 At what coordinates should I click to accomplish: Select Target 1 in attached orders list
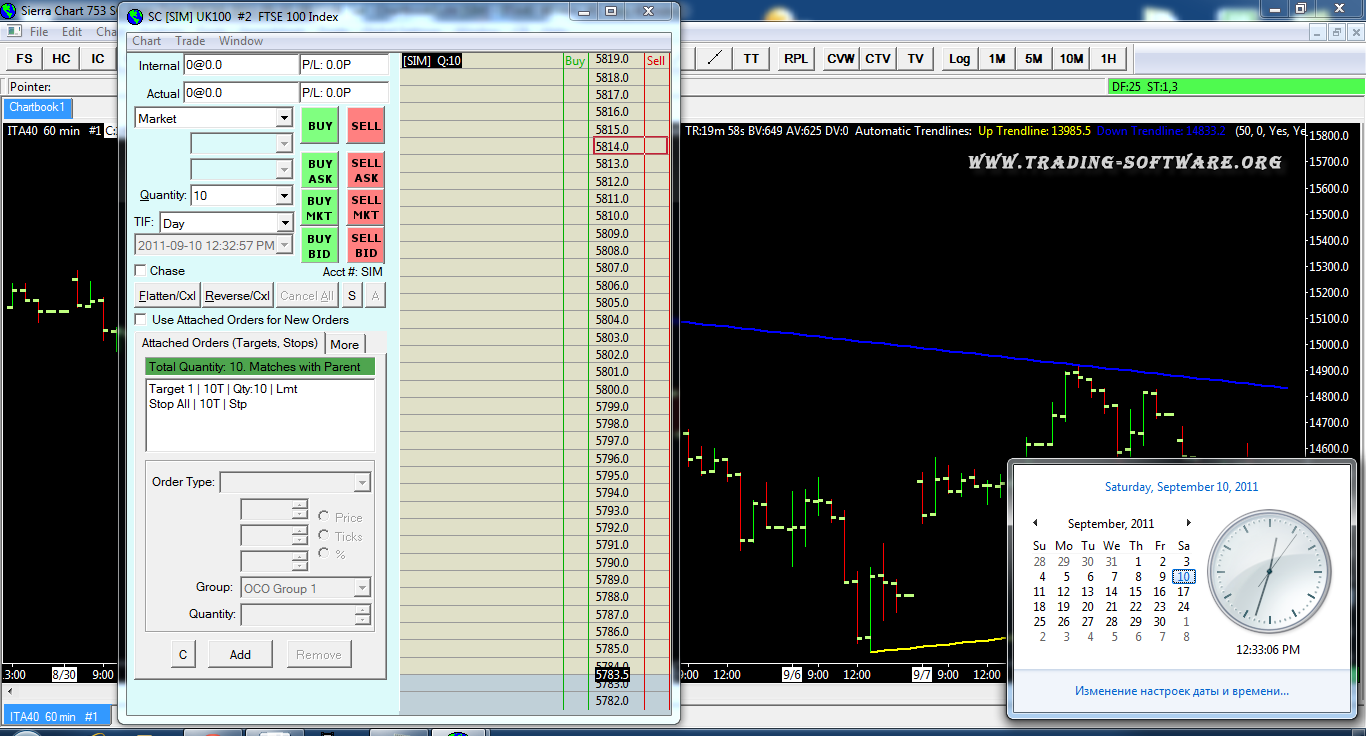pyautogui.click(x=223, y=389)
